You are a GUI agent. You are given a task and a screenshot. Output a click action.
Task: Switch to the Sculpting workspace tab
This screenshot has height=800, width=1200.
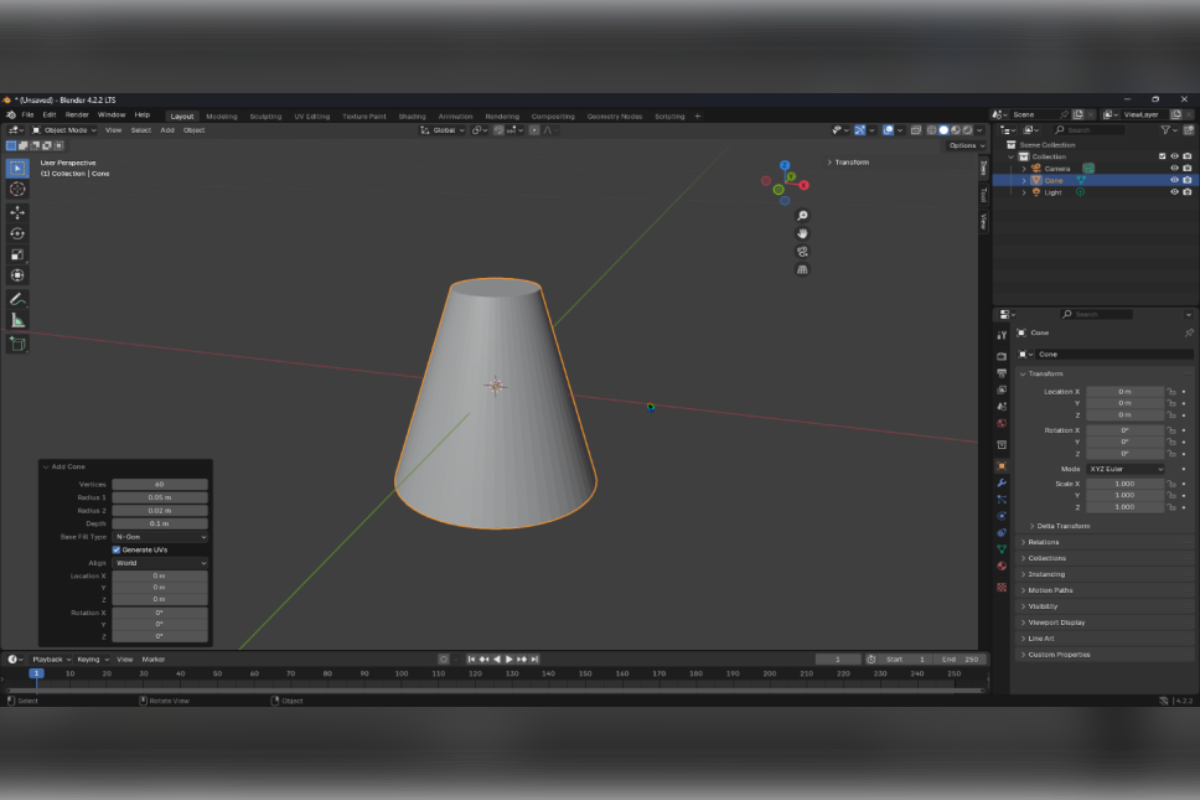[x=265, y=116]
